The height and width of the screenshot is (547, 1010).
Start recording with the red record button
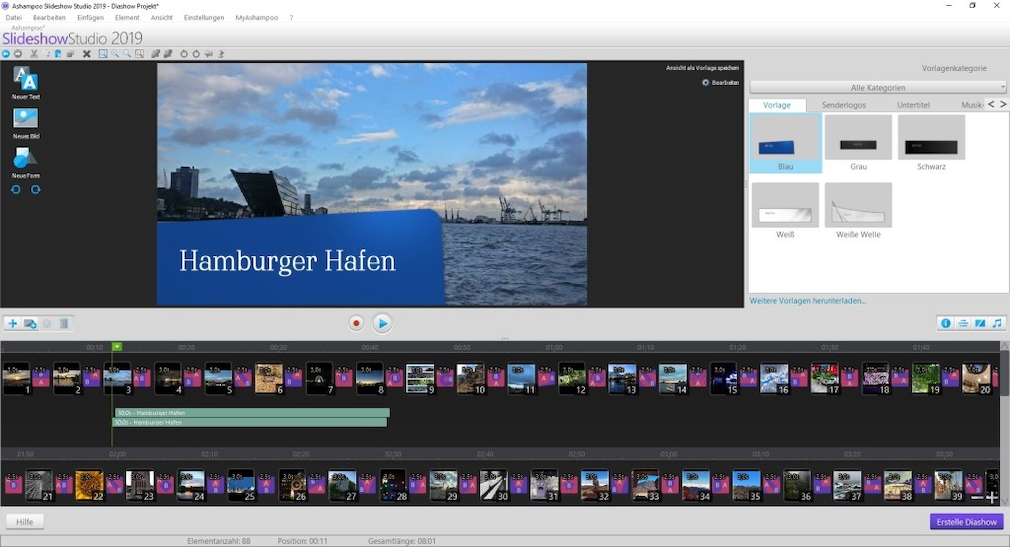coord(356,323)
